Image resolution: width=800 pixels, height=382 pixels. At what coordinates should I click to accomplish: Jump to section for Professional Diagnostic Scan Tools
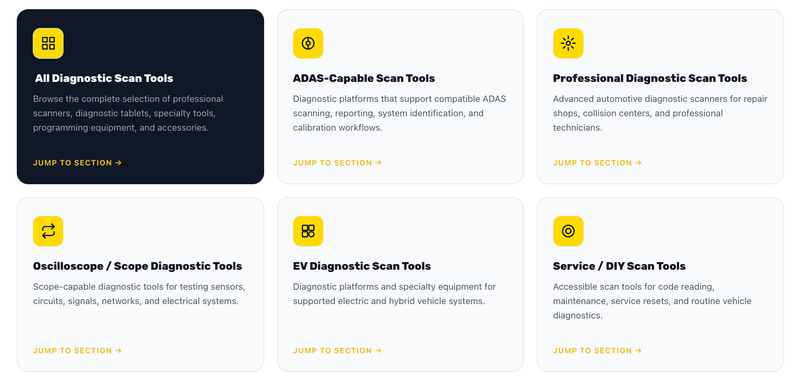(597, 163)
